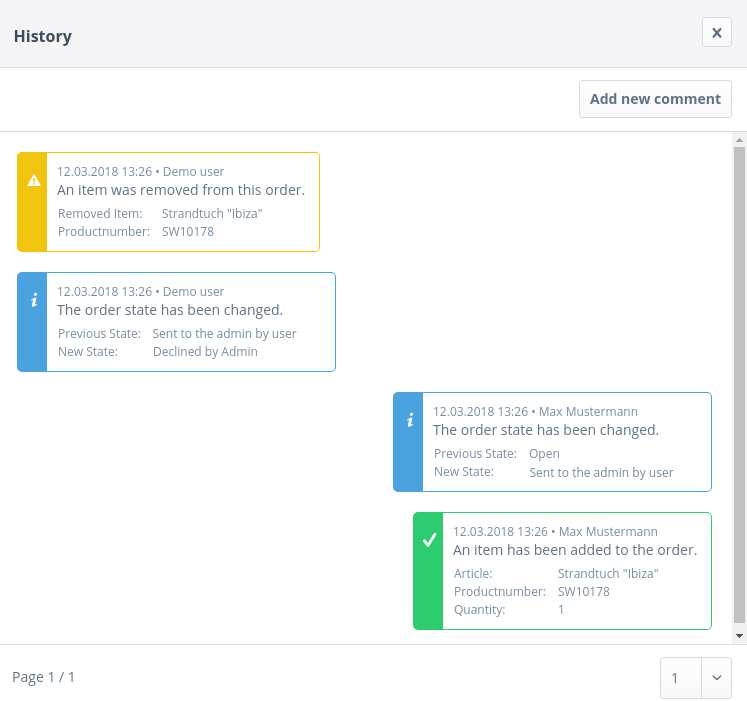Image resolution: width=747 pixels, height=701 pixels.
Task: Click the History dialog title
Action: [43, 36]
